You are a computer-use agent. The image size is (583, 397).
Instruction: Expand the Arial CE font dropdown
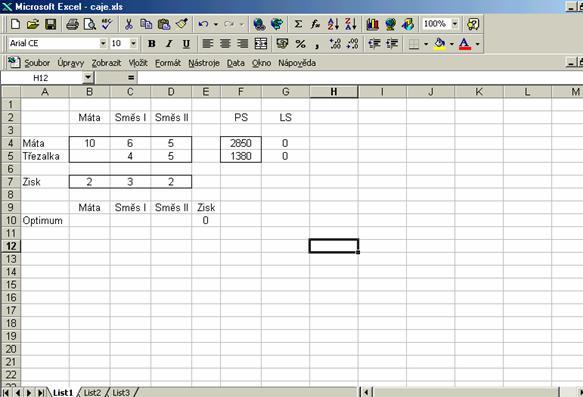point(103,43)
